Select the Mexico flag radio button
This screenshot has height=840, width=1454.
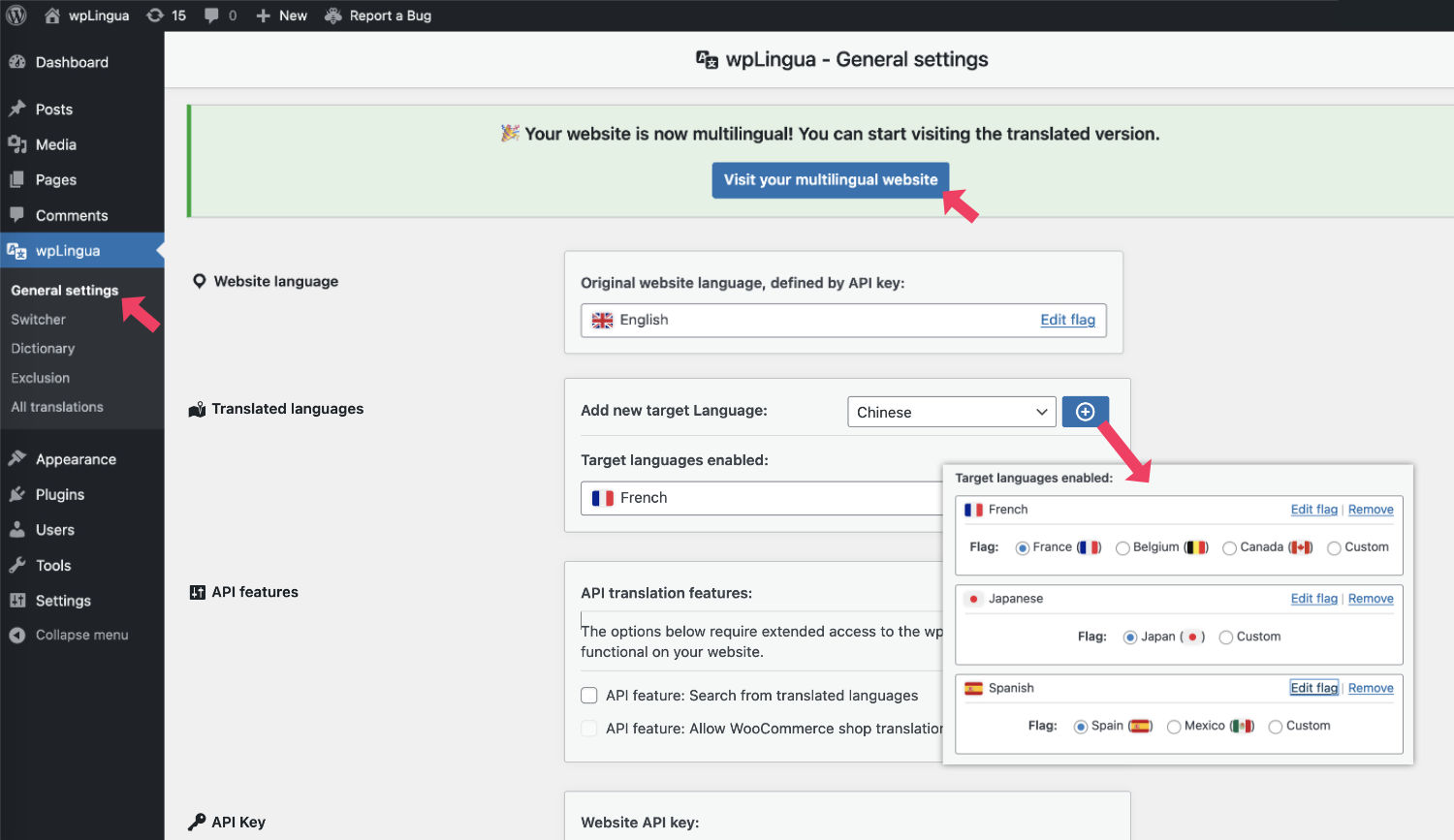[1174, 727]
